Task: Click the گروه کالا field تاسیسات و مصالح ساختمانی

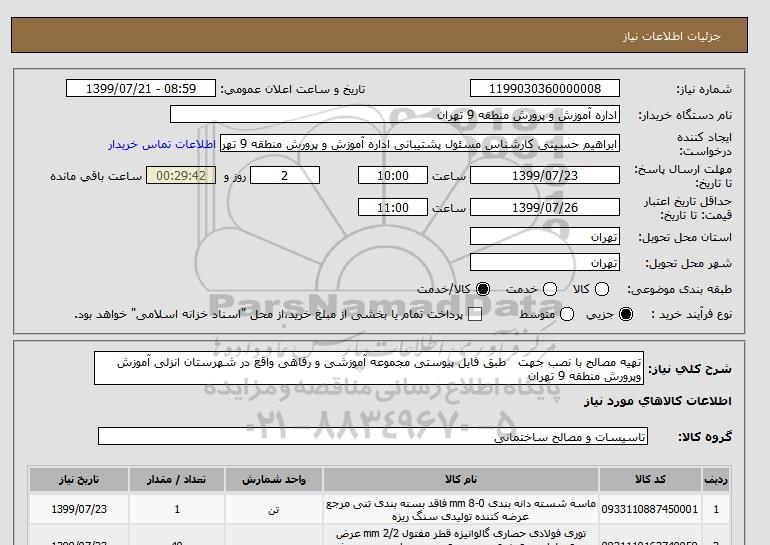Action: (x=373, y=436)
